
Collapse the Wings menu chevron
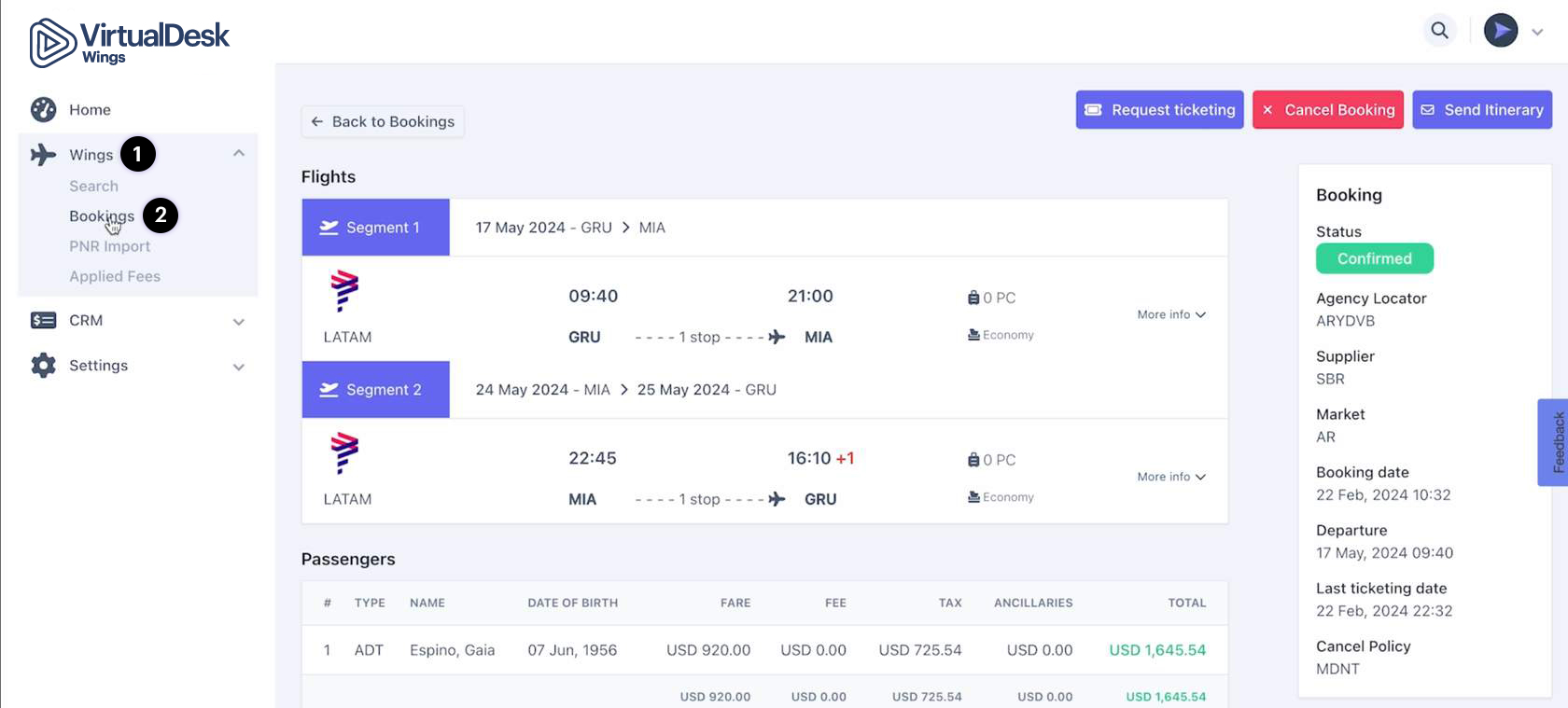(239, 154)
